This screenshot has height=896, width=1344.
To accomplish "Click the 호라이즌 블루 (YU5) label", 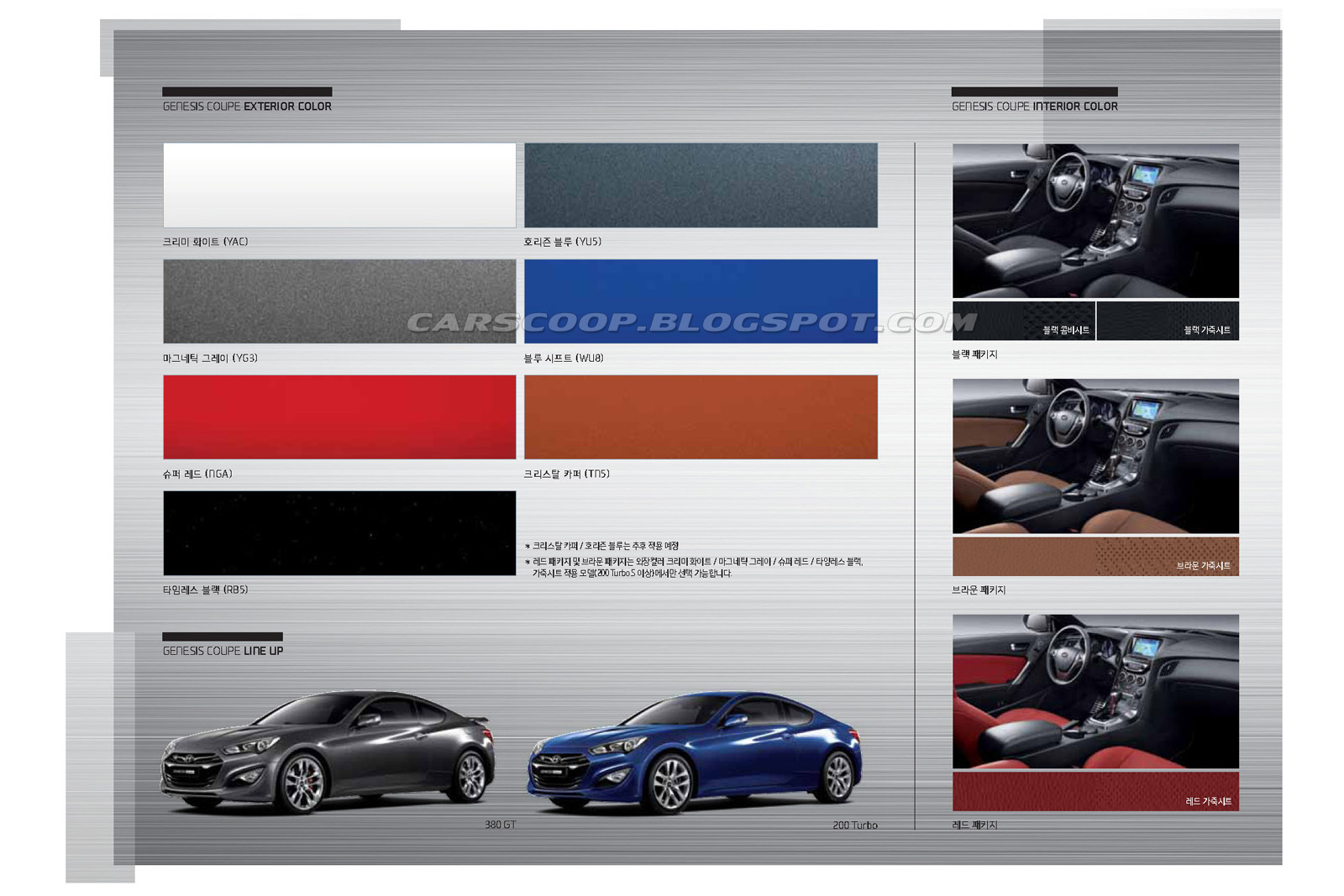I will [563, 242].
